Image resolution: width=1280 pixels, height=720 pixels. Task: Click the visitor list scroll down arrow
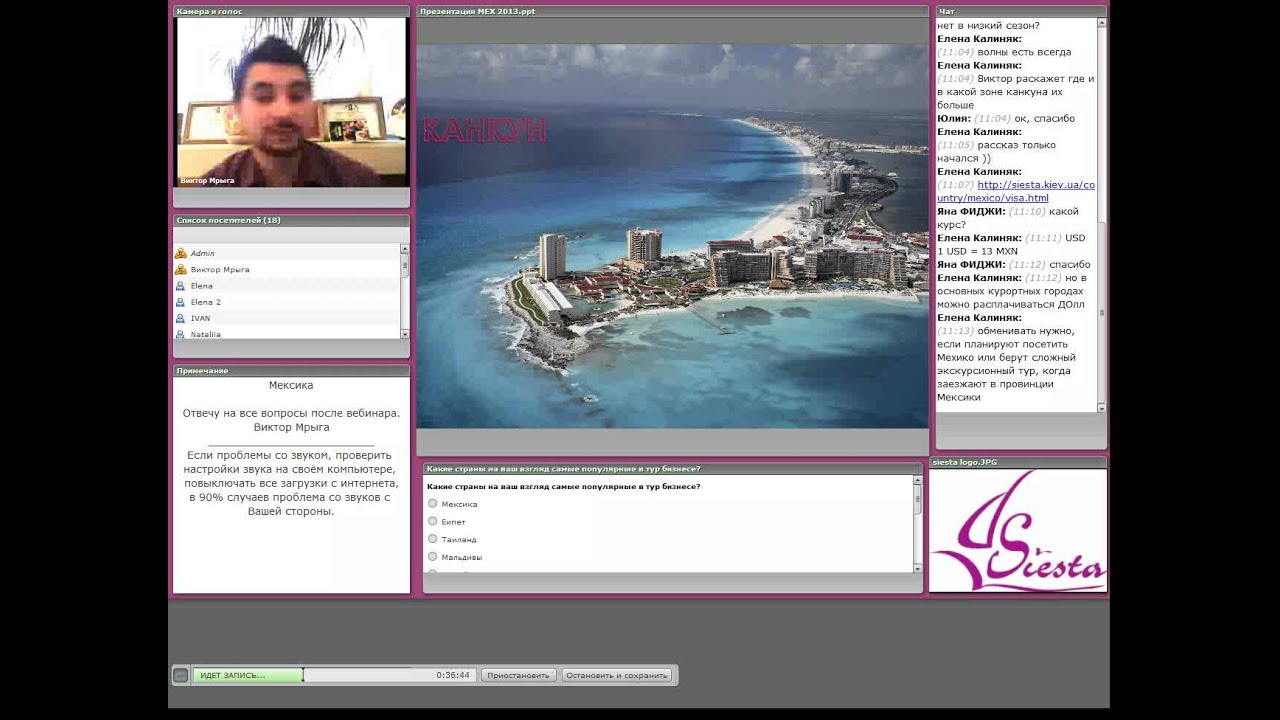point(405,334)
